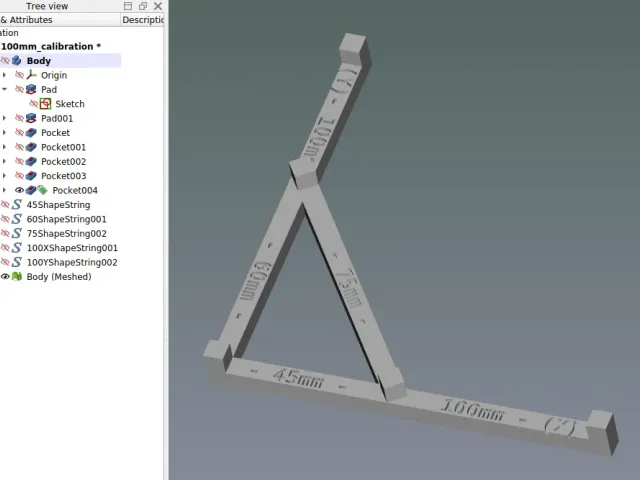Viewport: 640px width, 480px height.
Task: Show the hidden Body object
Action: (x=4, y=61)
